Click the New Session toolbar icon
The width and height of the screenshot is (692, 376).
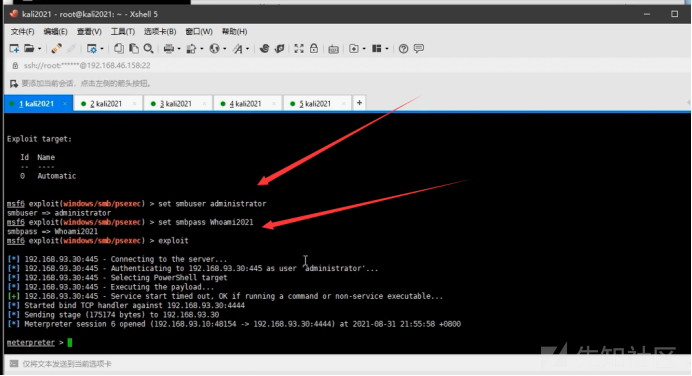click(x=14, y=49)
